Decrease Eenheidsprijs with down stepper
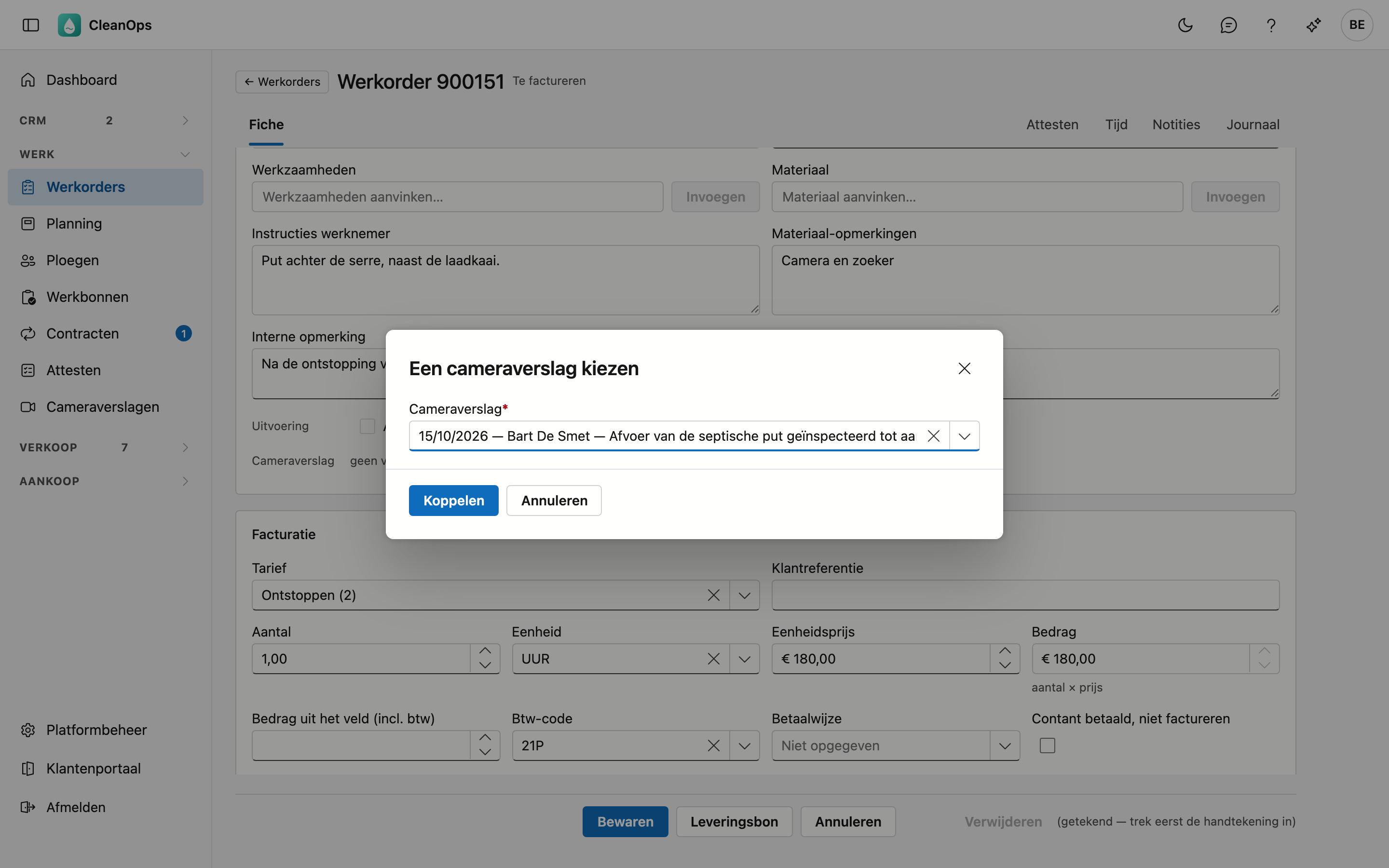Screen dimensions: 1389x868 [1005, 666]
